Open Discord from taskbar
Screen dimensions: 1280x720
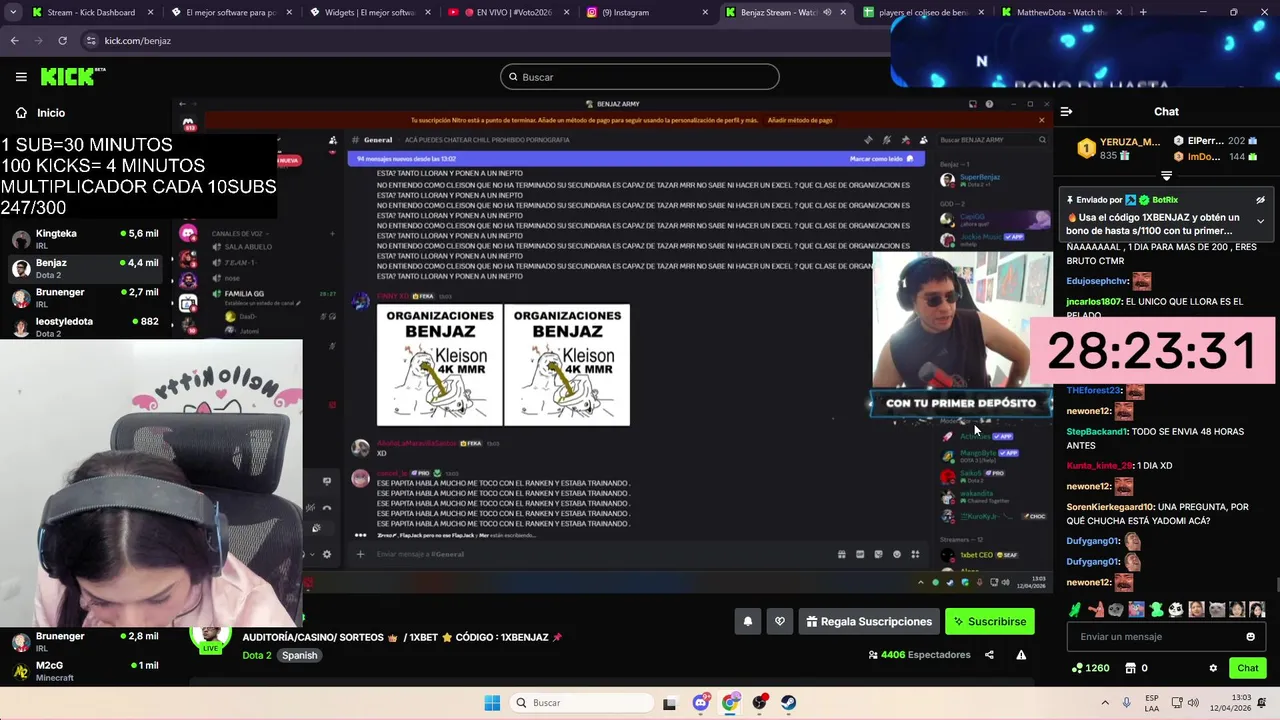(701, 703)
